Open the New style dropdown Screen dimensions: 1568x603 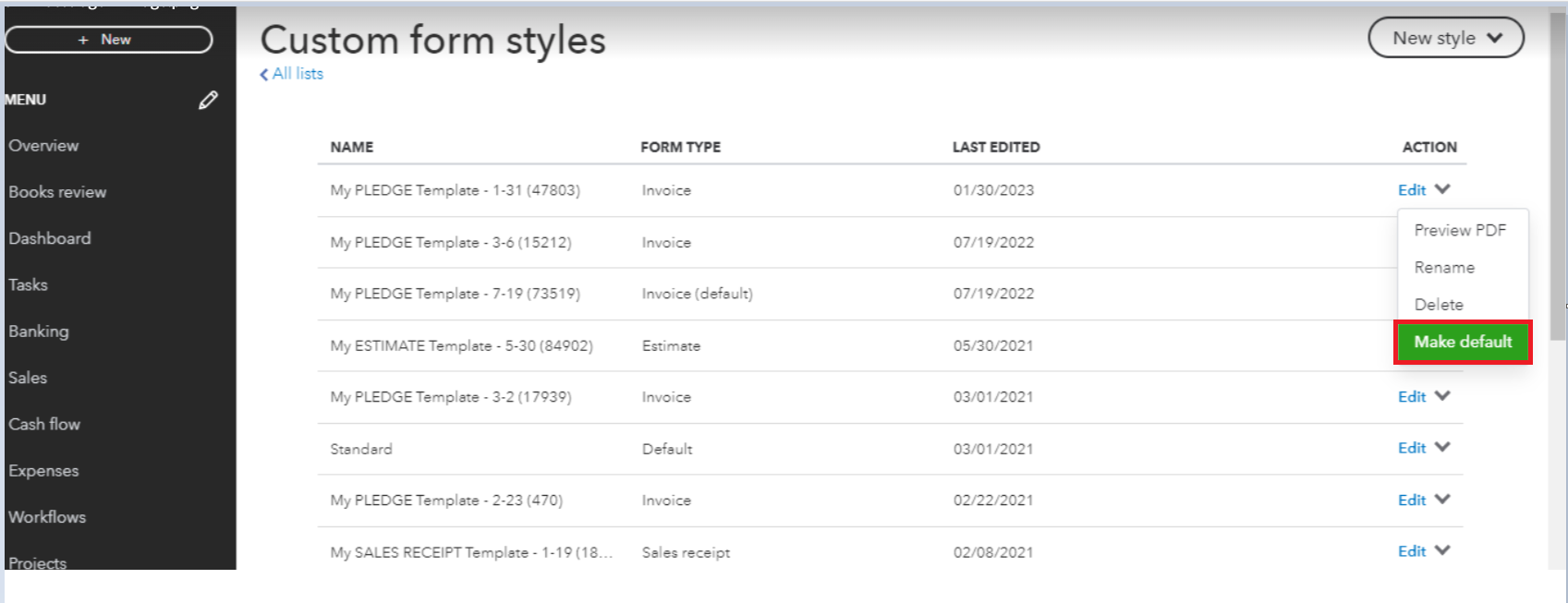[x=1446, y=38]
